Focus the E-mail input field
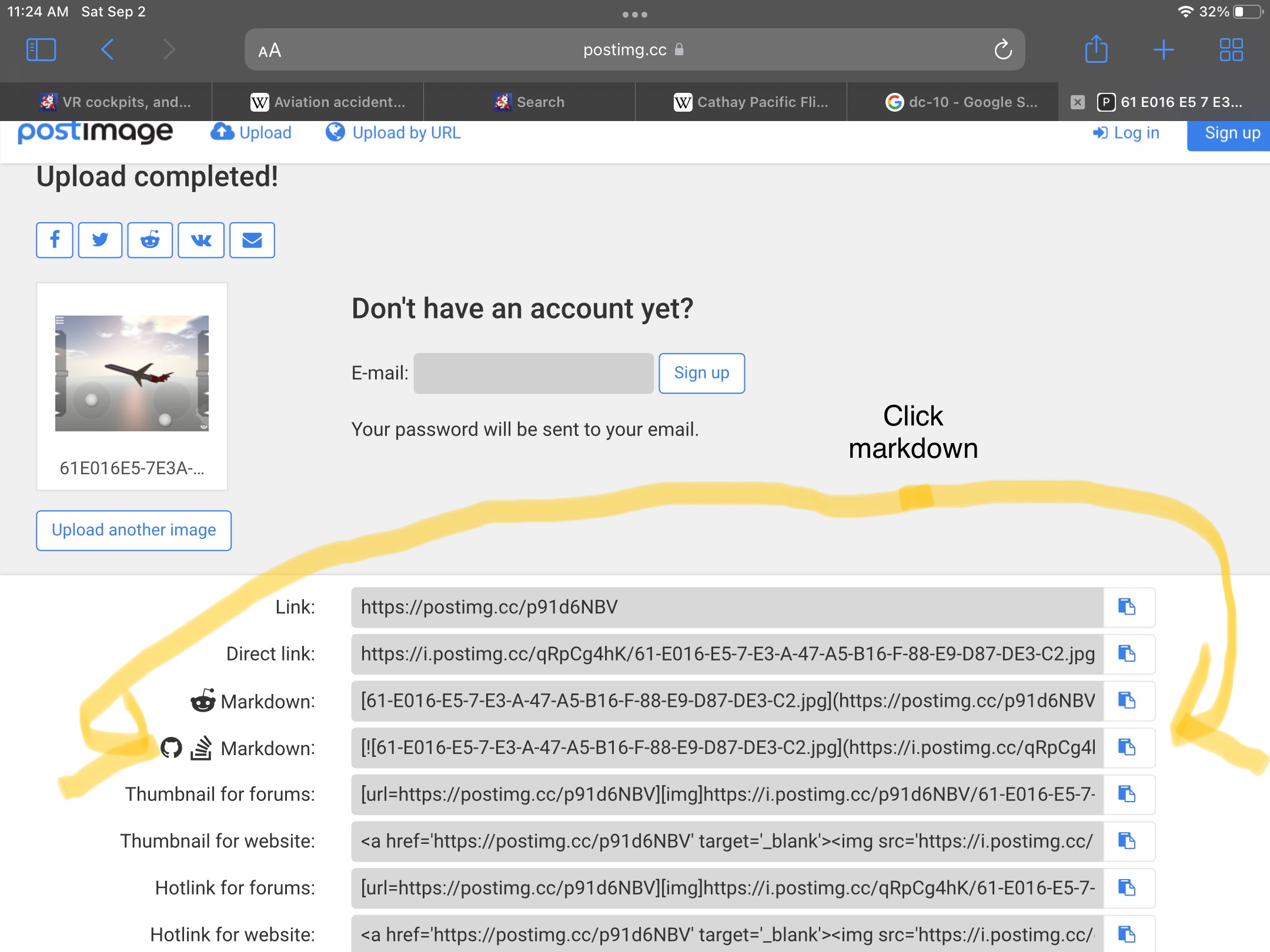1270x952 pixels. (533, 373)
